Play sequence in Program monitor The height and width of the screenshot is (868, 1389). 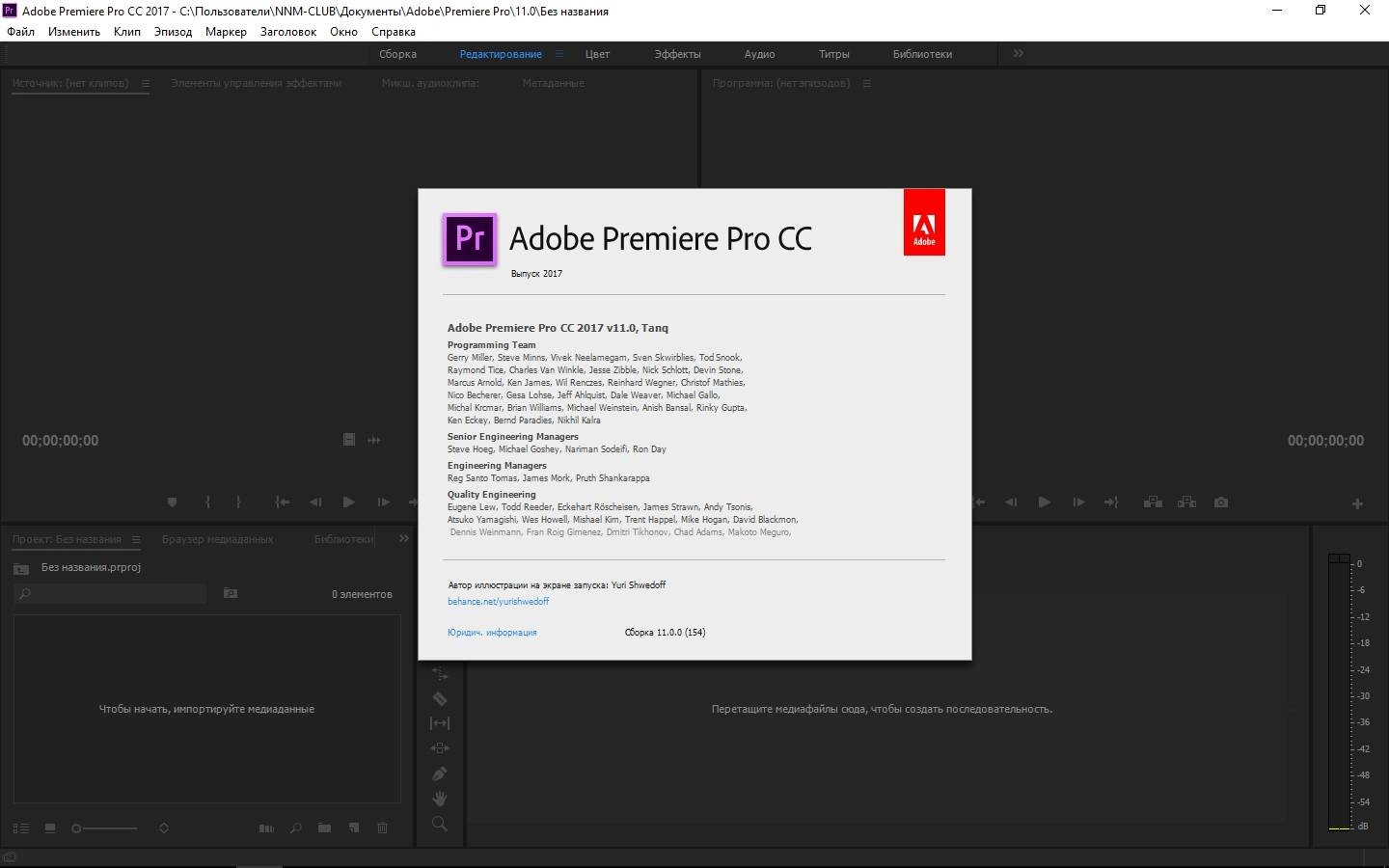[x=1044, y=502]
